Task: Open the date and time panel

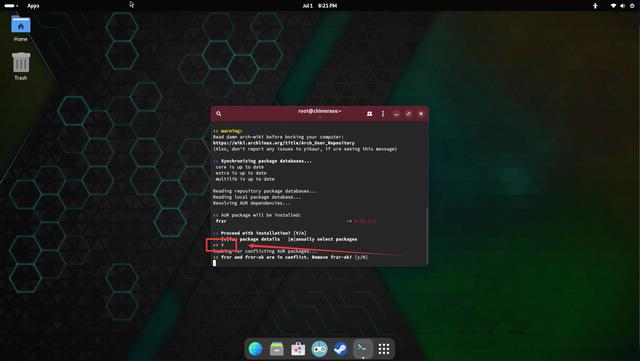Action: (320, 6)
